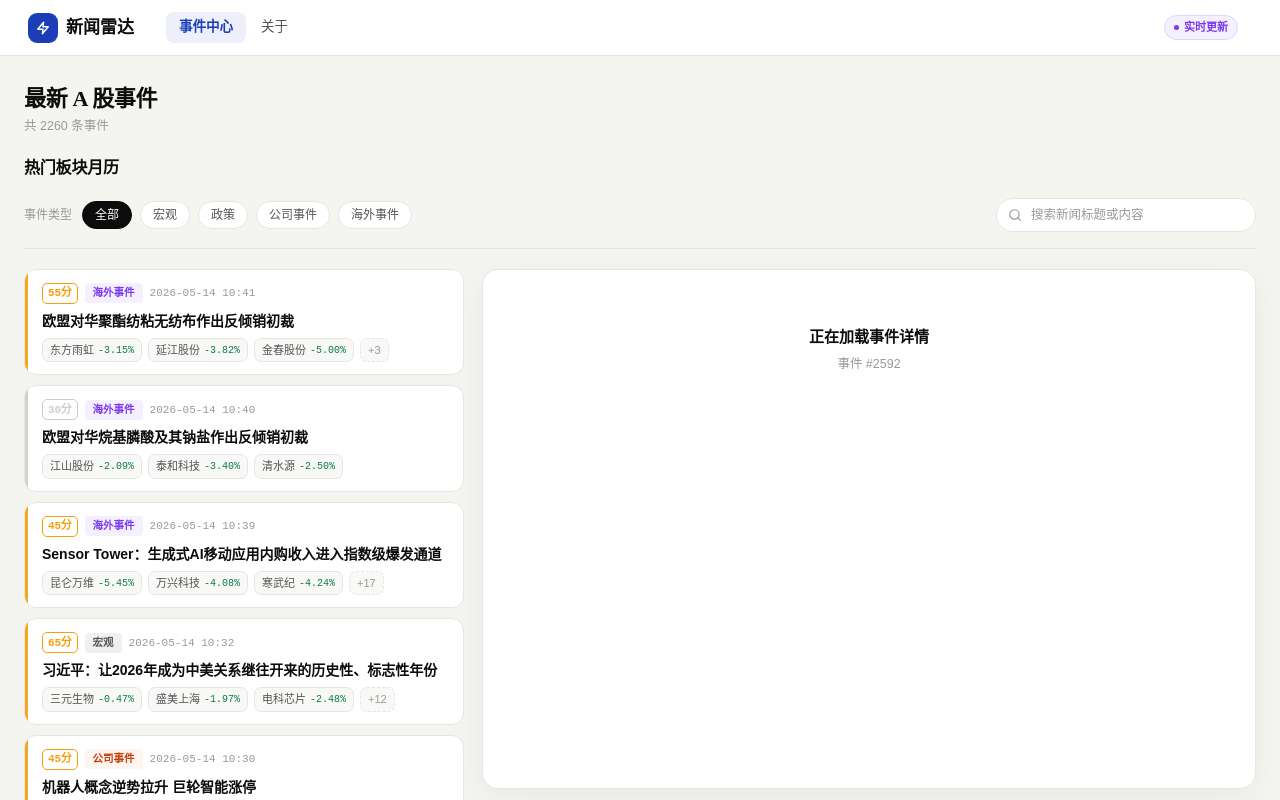Click the 寒武纪 -4.24% stock chip
Viewport: 1280px width, 800px height.
point(298,583)
